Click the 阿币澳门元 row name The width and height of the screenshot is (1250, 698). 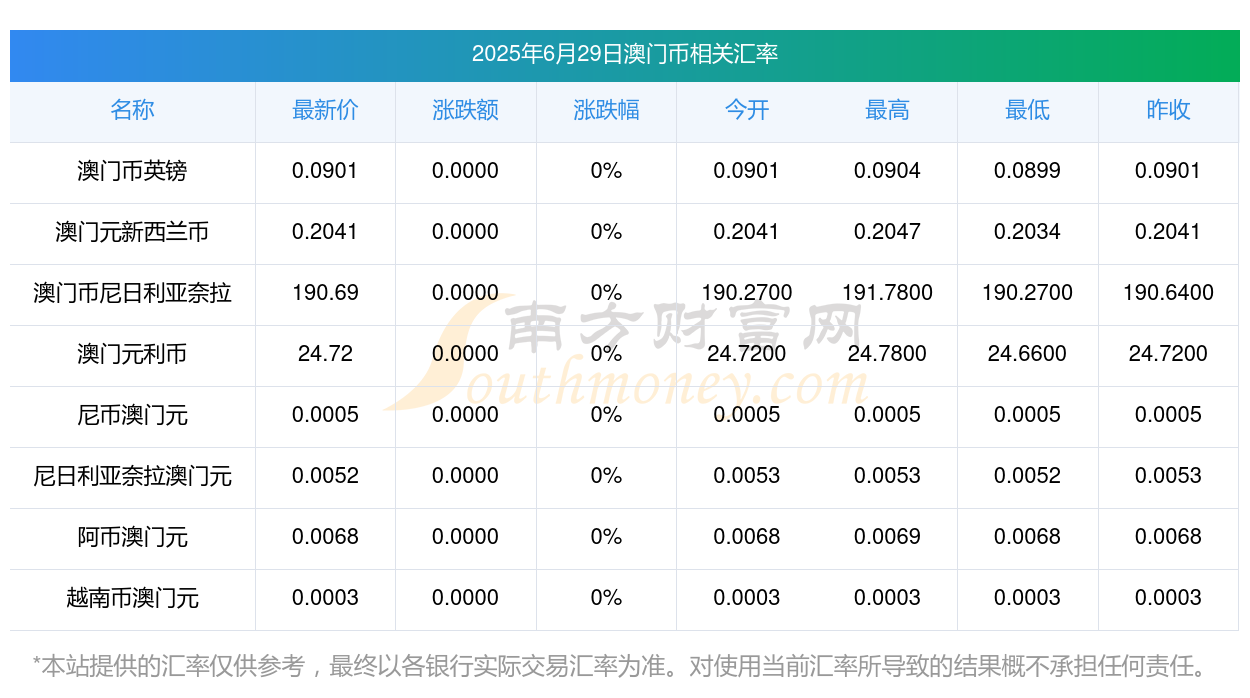(x=132, y=537)
